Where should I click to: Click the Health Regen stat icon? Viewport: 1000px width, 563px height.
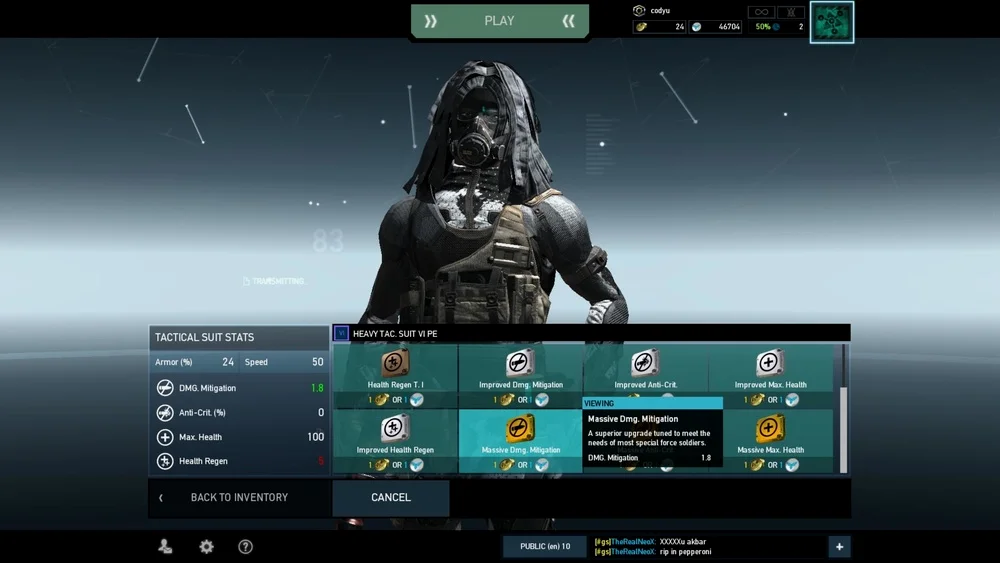(165, 461)
